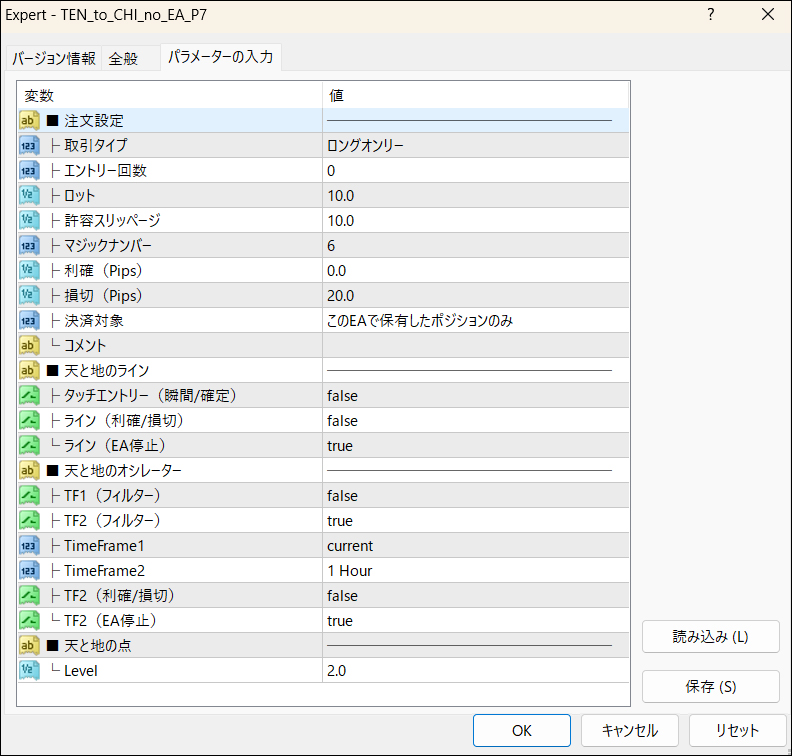Toggle タッチエントリー false value
Viewport: 792px width, 756px height.
tap(475, 395)
